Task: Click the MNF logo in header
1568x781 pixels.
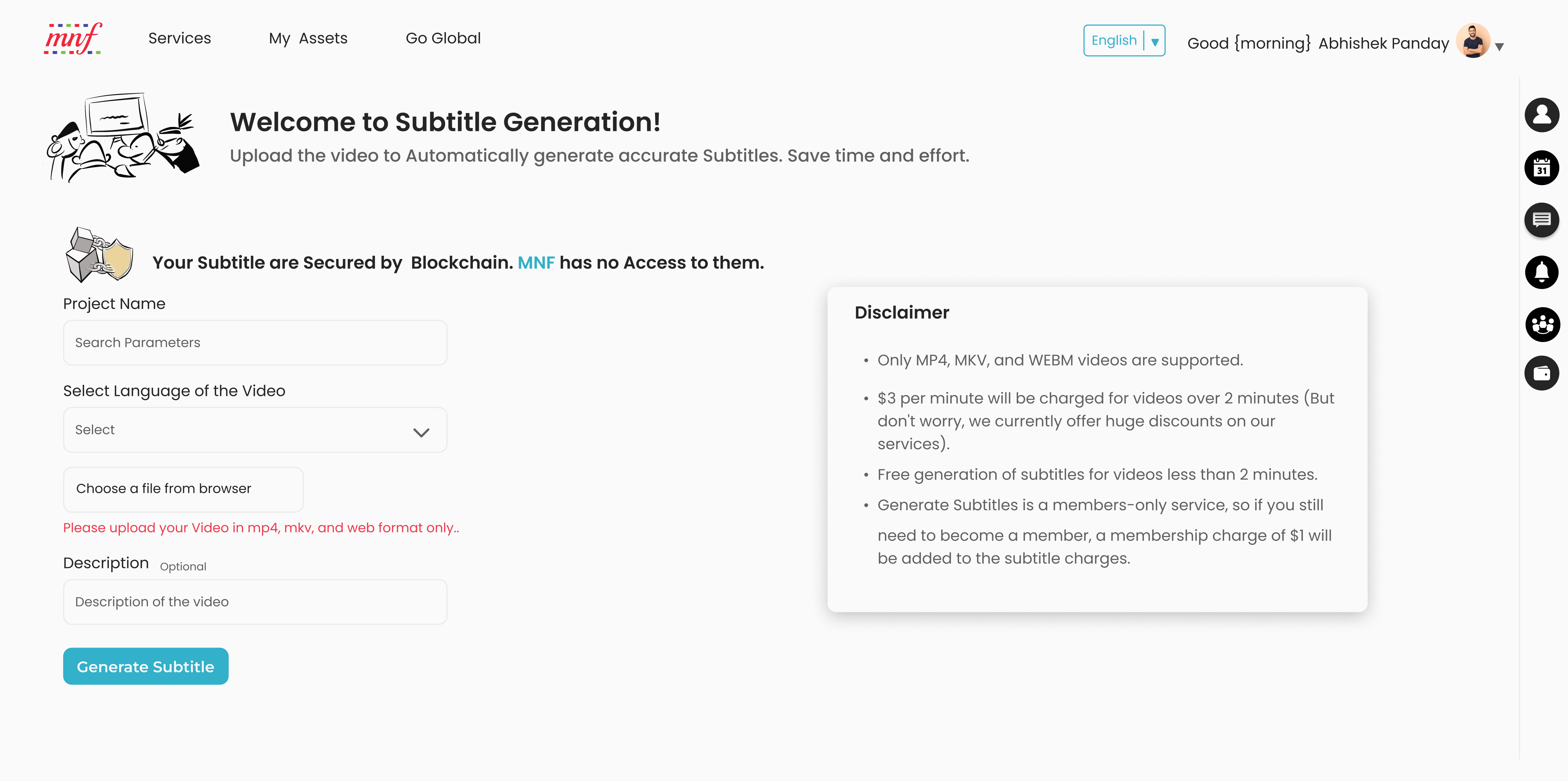Action: coord(73,39)
